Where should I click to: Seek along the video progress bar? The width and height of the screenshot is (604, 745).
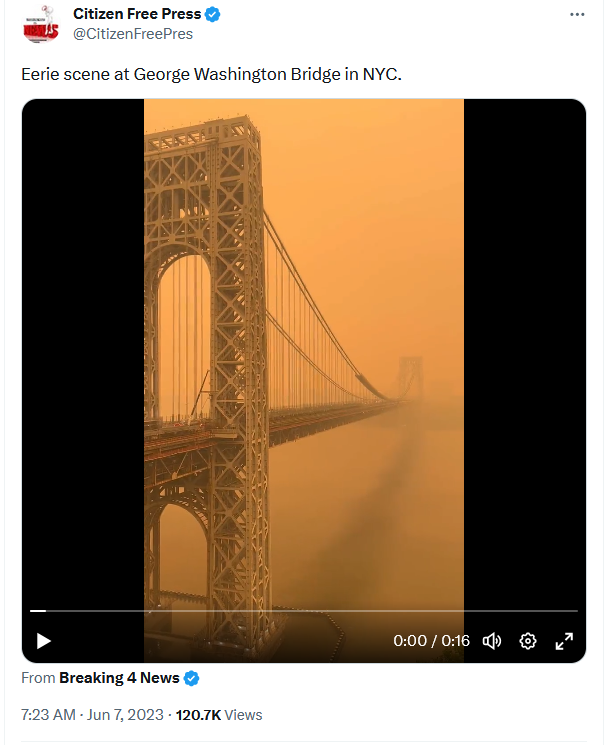coord(304,611)
